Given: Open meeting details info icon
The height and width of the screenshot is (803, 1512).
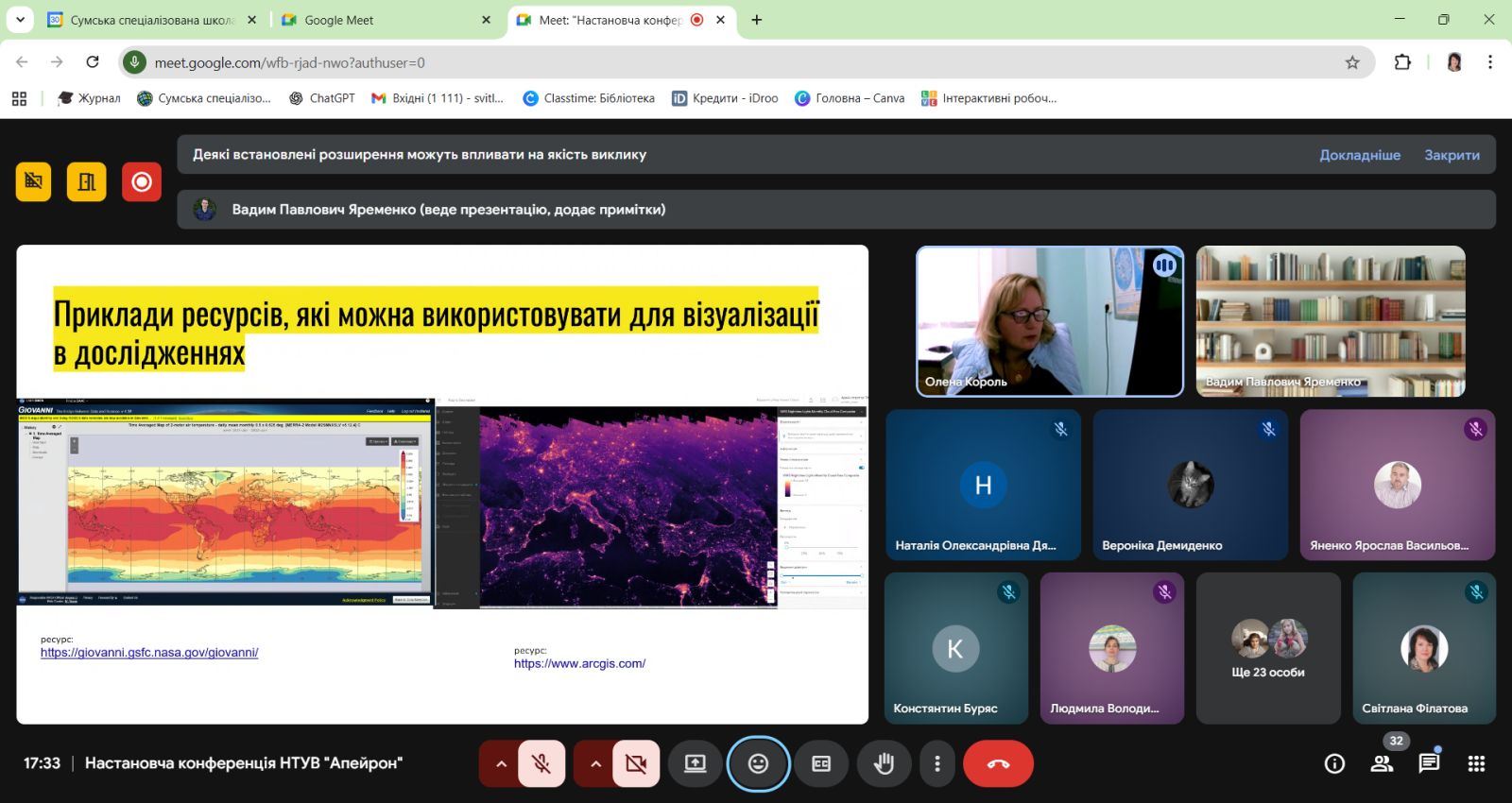Looking at the screenshot, I should pos(1334,763).
